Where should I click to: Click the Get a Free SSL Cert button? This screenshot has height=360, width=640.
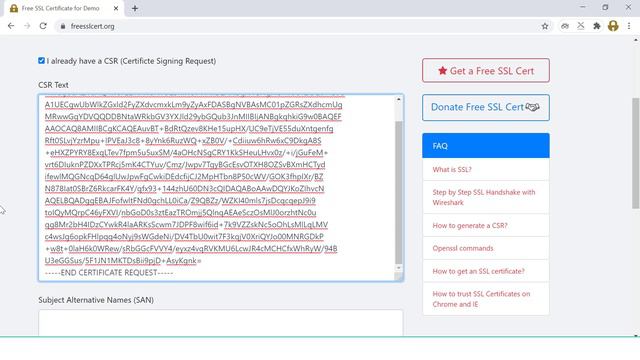click(x=486, y=71)
